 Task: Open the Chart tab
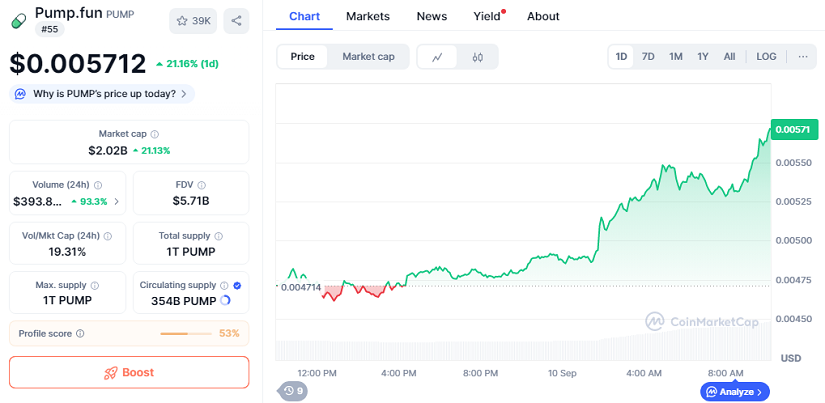pos(304,16)
